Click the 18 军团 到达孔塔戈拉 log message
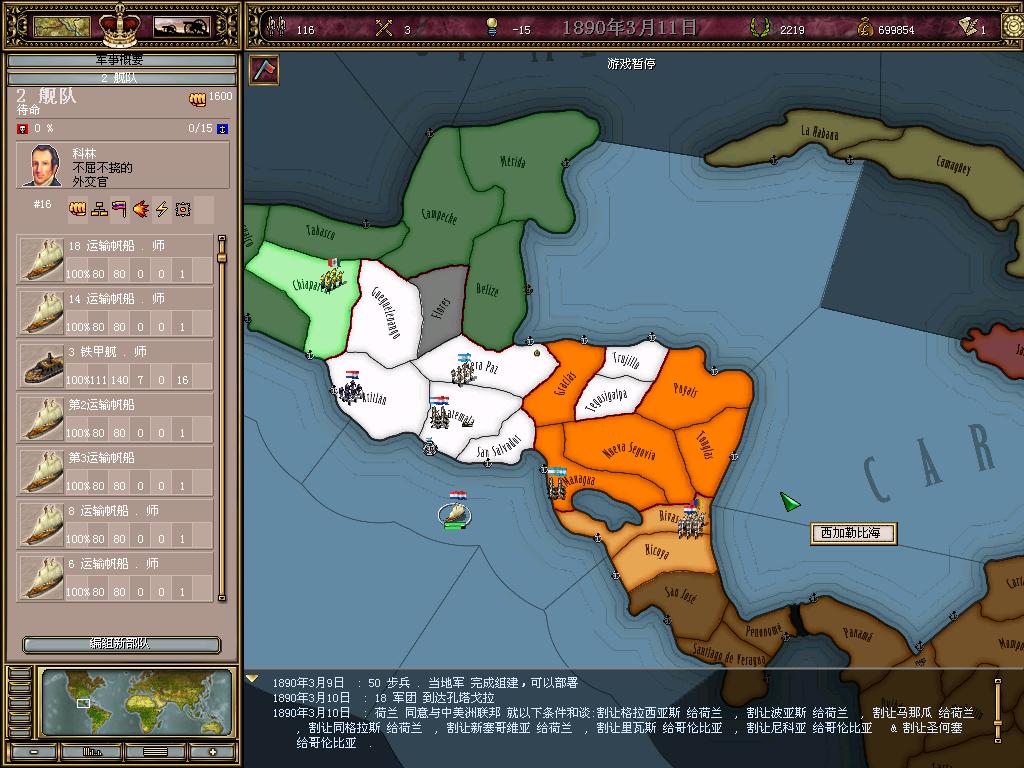 (383, 697)
